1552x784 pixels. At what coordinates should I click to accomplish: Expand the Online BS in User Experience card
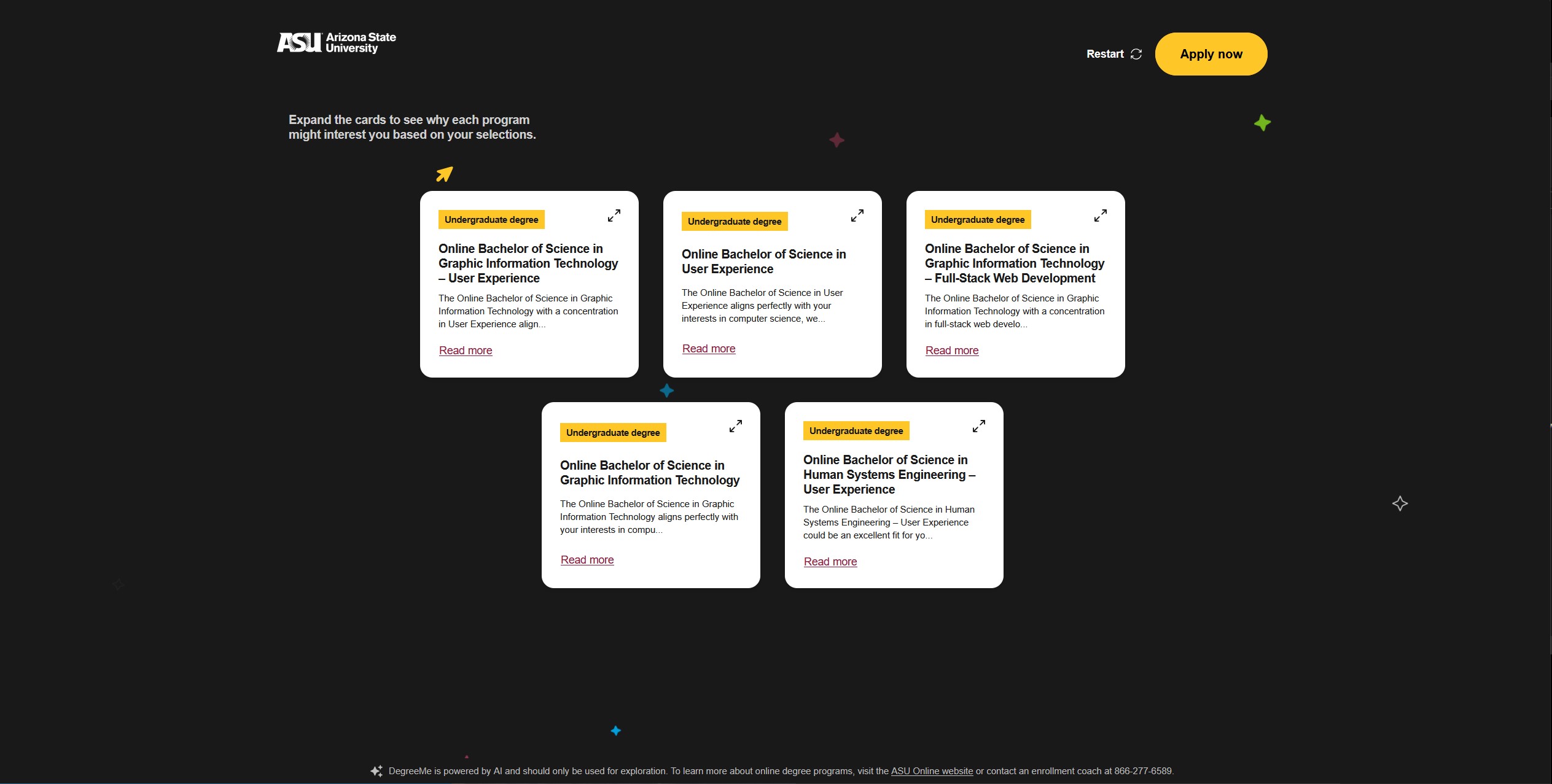[x=857, y=215]
